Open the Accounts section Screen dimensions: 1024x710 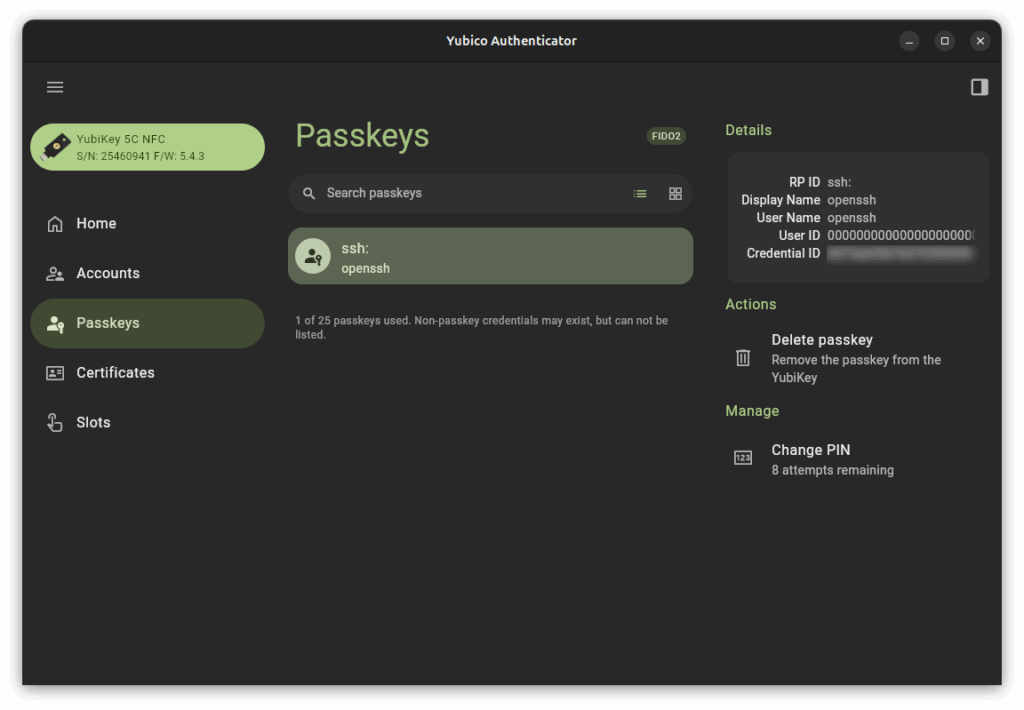tap(107, 273)
